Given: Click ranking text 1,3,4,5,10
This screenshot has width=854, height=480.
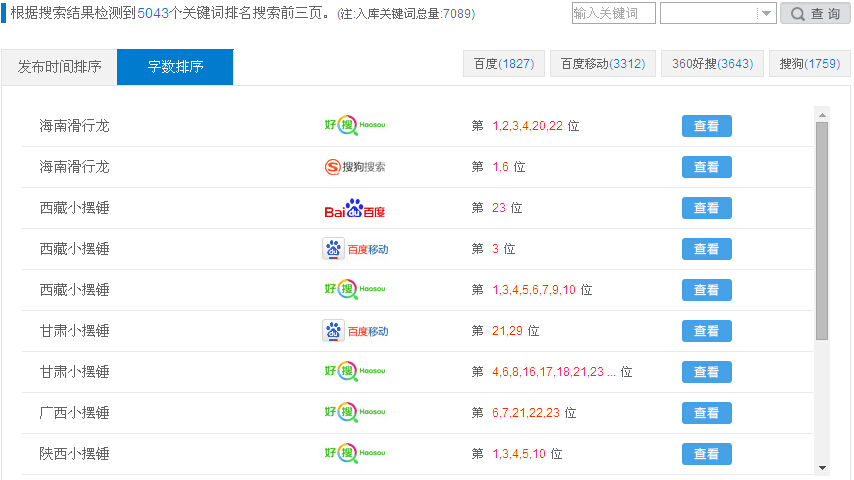Looking at the screenshot, I should pyautogui.click(x=519, y=454).
